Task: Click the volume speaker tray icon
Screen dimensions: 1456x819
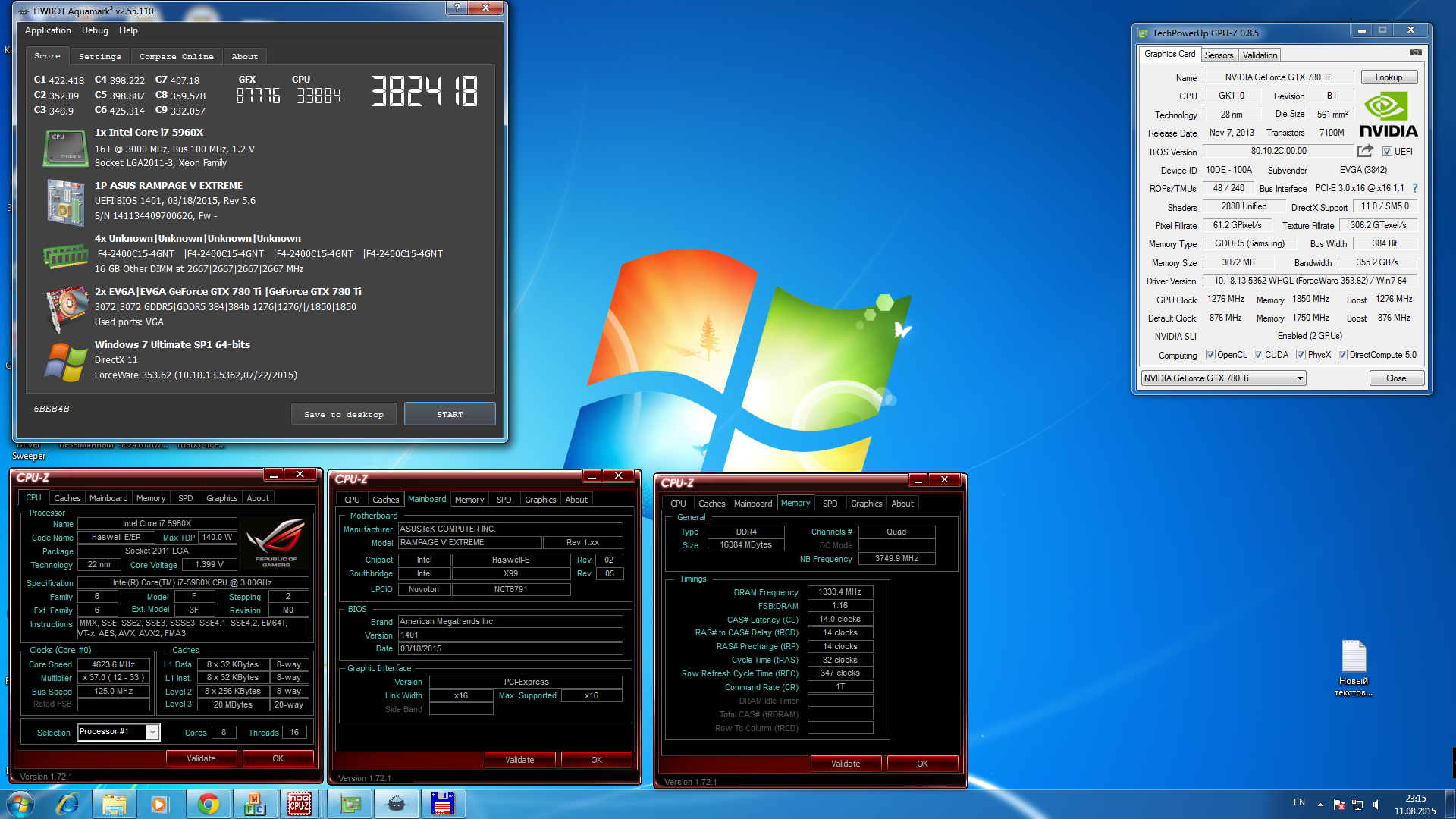Action: [x=1377, y=805]
